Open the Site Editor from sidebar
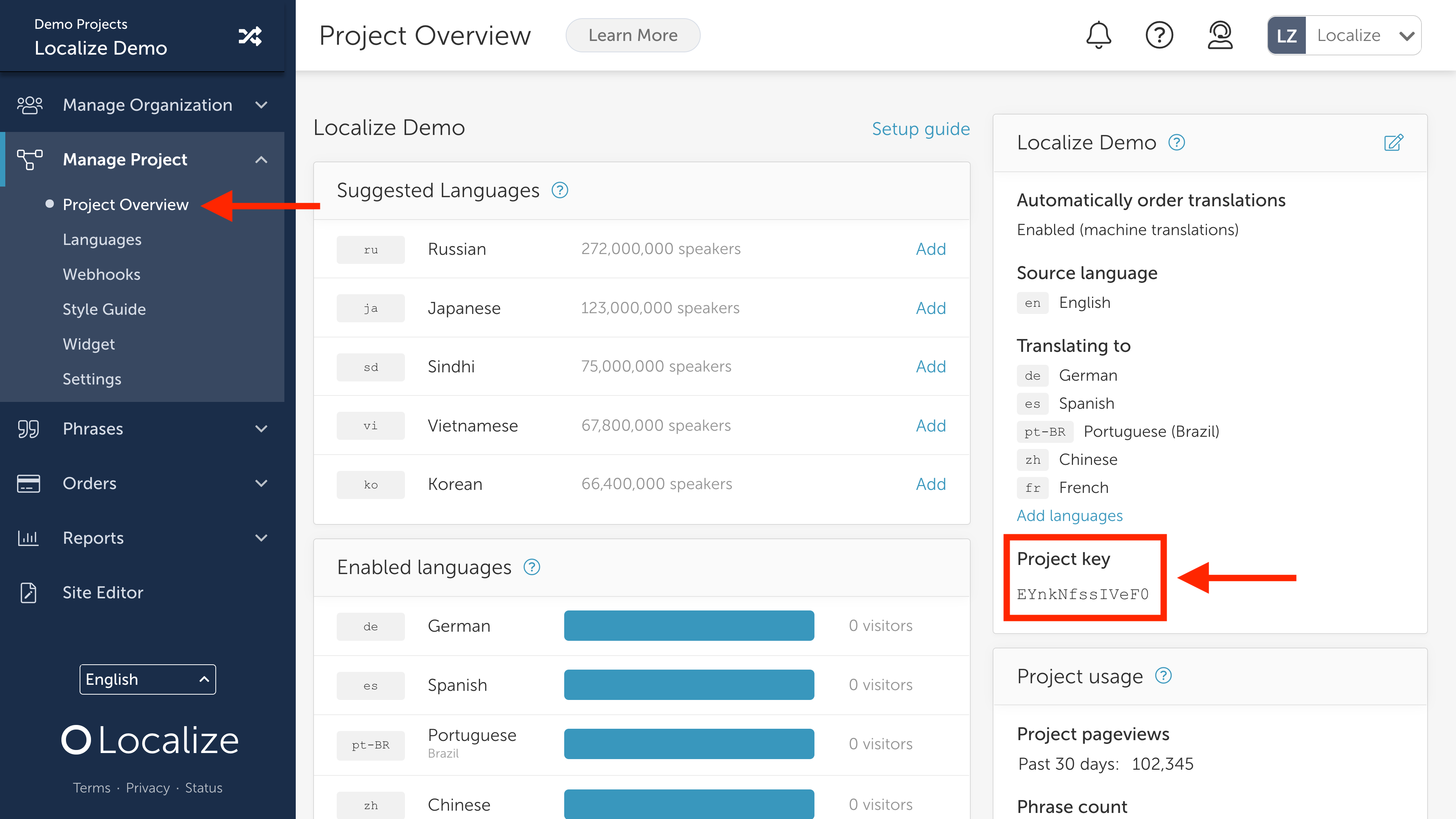Screen dimensions: 1456x819 103,592
